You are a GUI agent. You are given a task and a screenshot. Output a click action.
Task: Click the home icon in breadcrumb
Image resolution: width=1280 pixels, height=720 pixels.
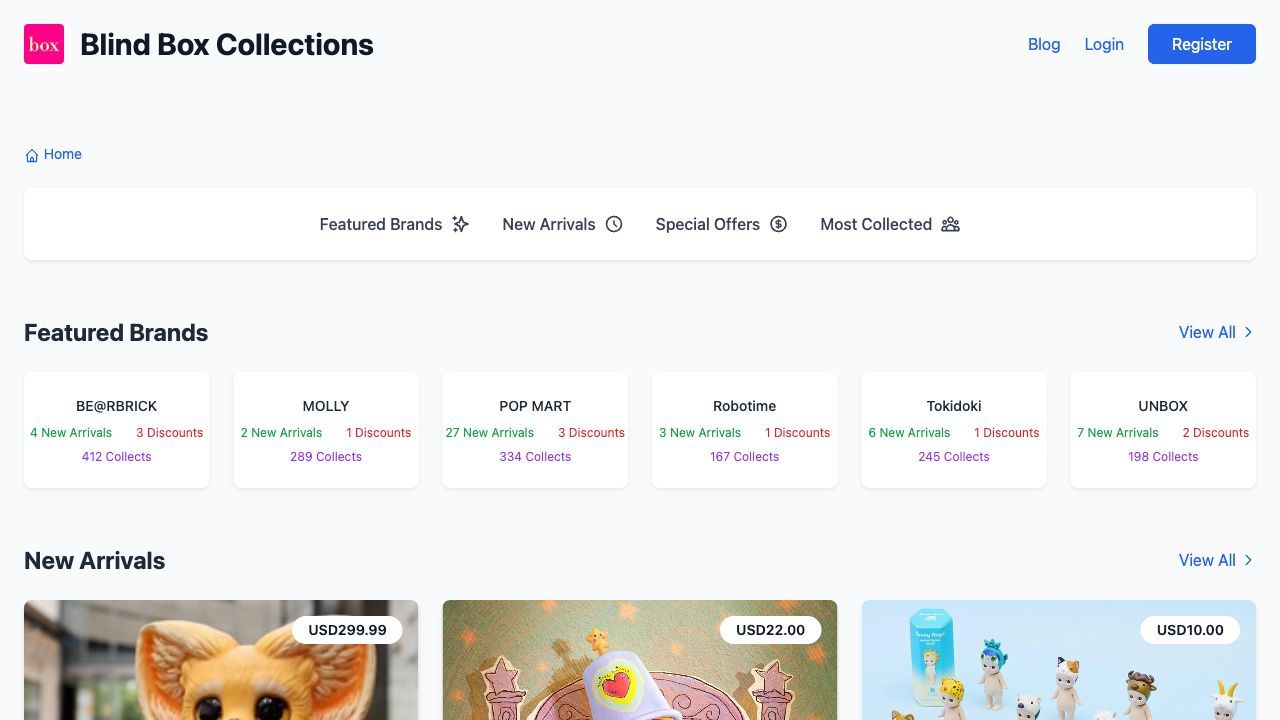(x=32, y=155)
